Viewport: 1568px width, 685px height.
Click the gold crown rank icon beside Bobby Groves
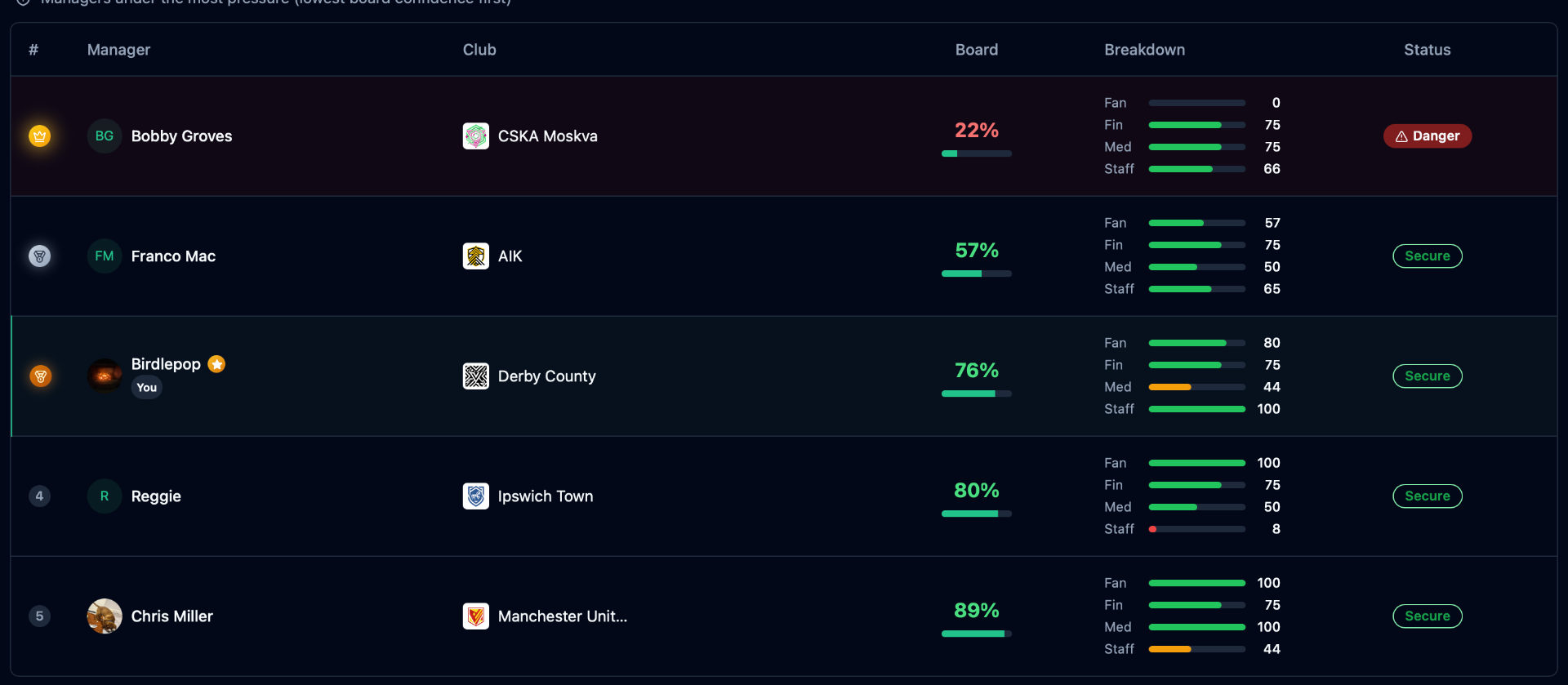39,136
